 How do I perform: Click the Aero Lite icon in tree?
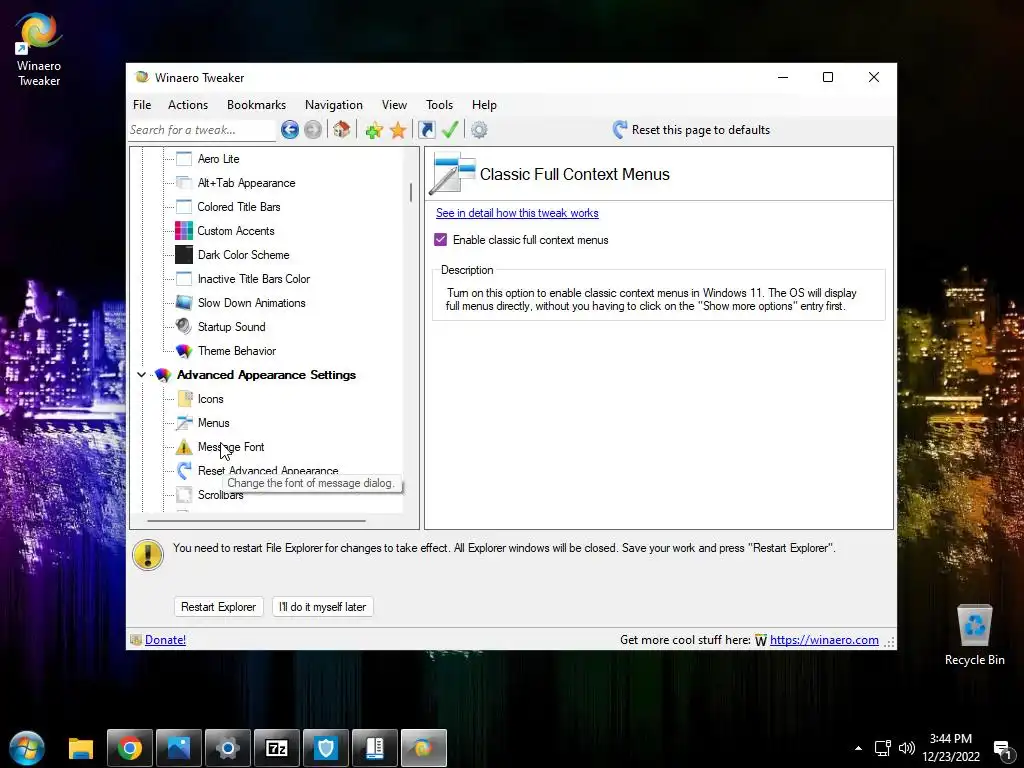click(x=184, y=159)
